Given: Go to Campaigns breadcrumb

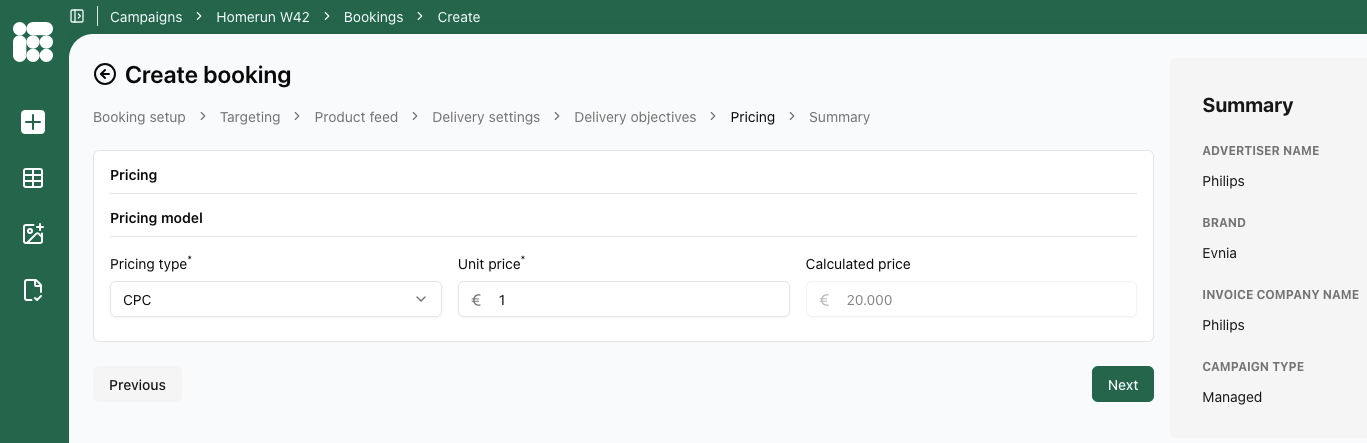Looking at the screenshot, I should tap(146, 17).
